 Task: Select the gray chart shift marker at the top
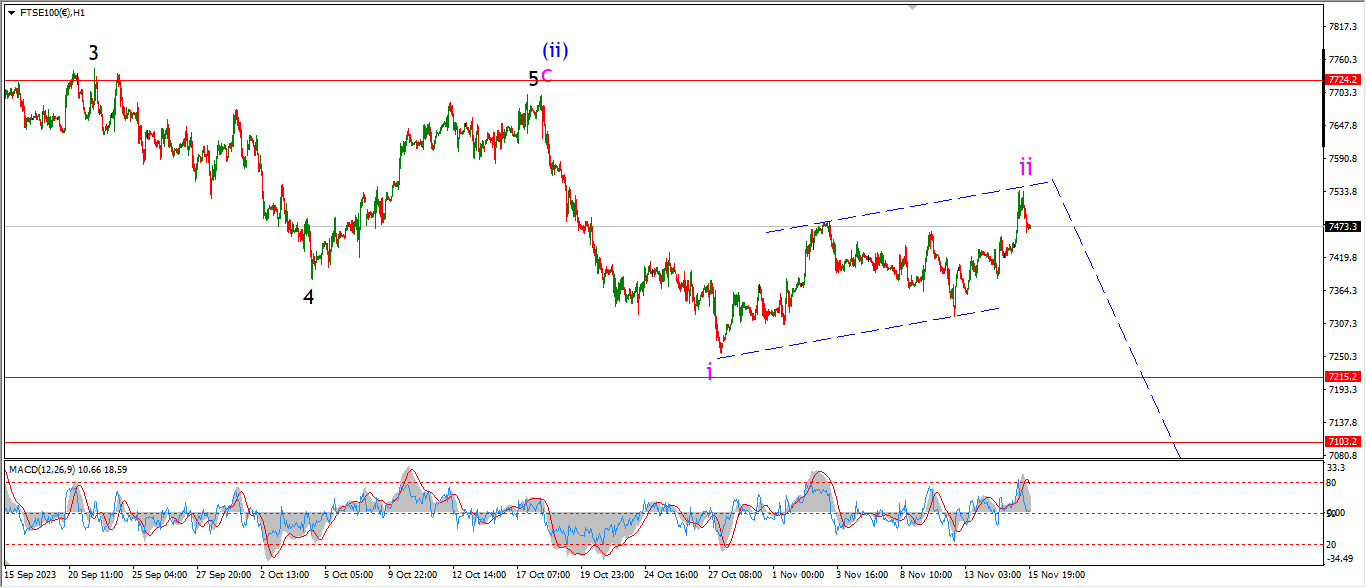click(x=912, y=6)
